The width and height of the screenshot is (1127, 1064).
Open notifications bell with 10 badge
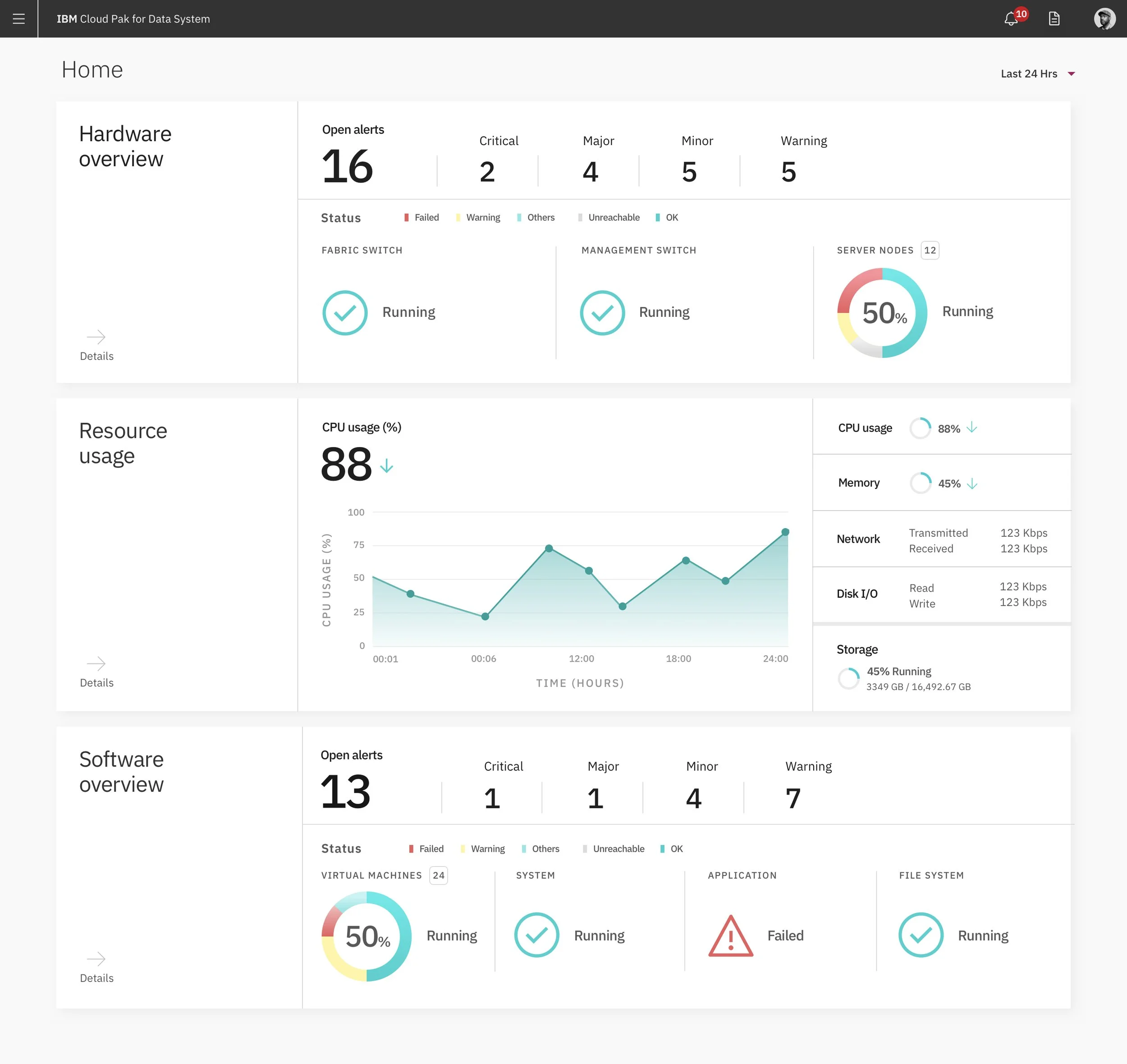coord(1011,19)
